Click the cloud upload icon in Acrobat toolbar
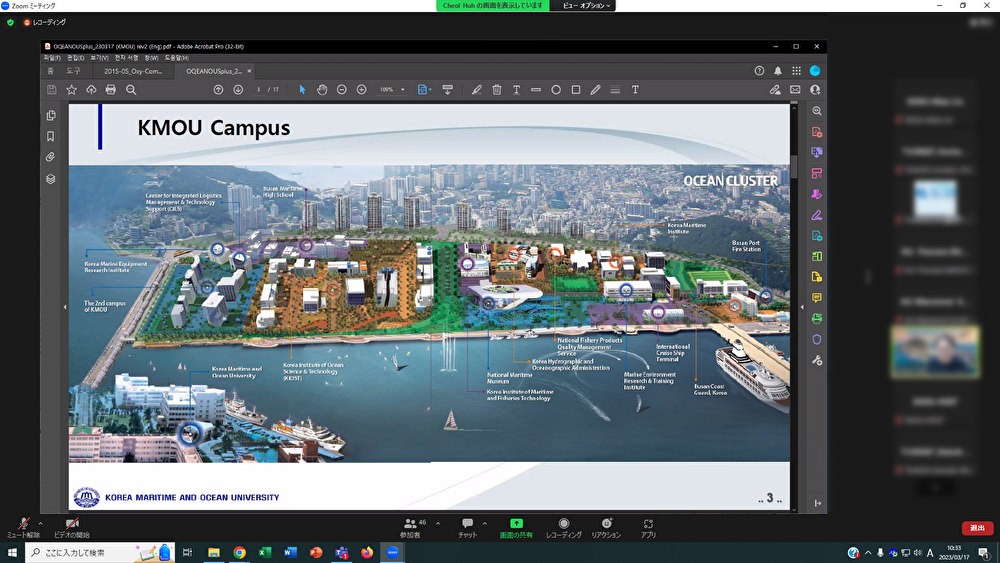This screenshot has width=1000, height=563. click(x=91, y=90)
